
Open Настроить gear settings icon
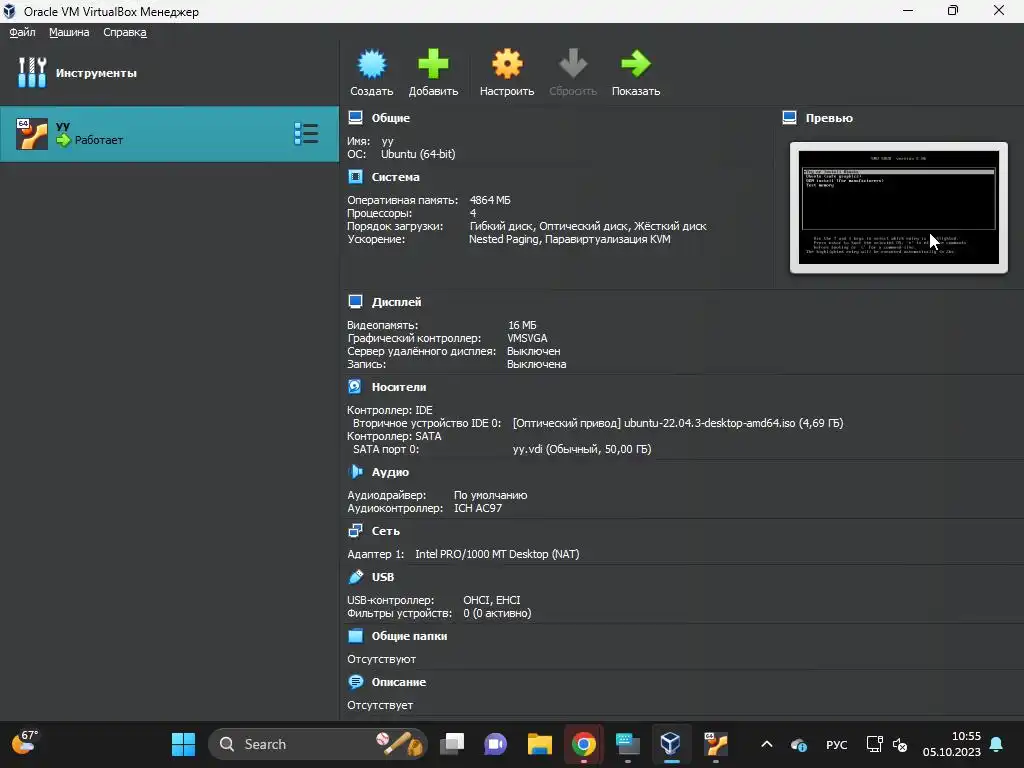[507, 64]
